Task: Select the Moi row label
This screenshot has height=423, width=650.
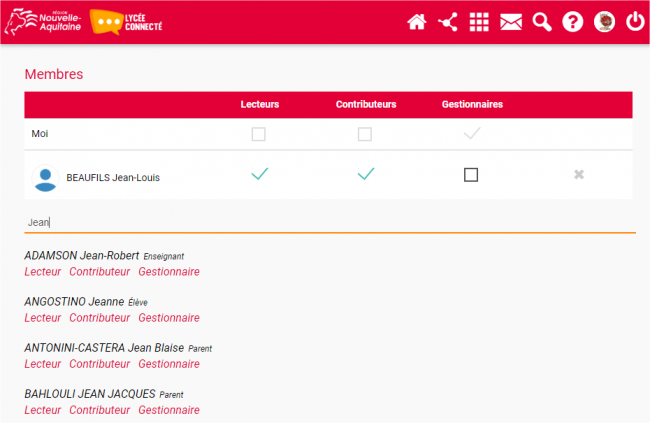Action: (40, 134)
